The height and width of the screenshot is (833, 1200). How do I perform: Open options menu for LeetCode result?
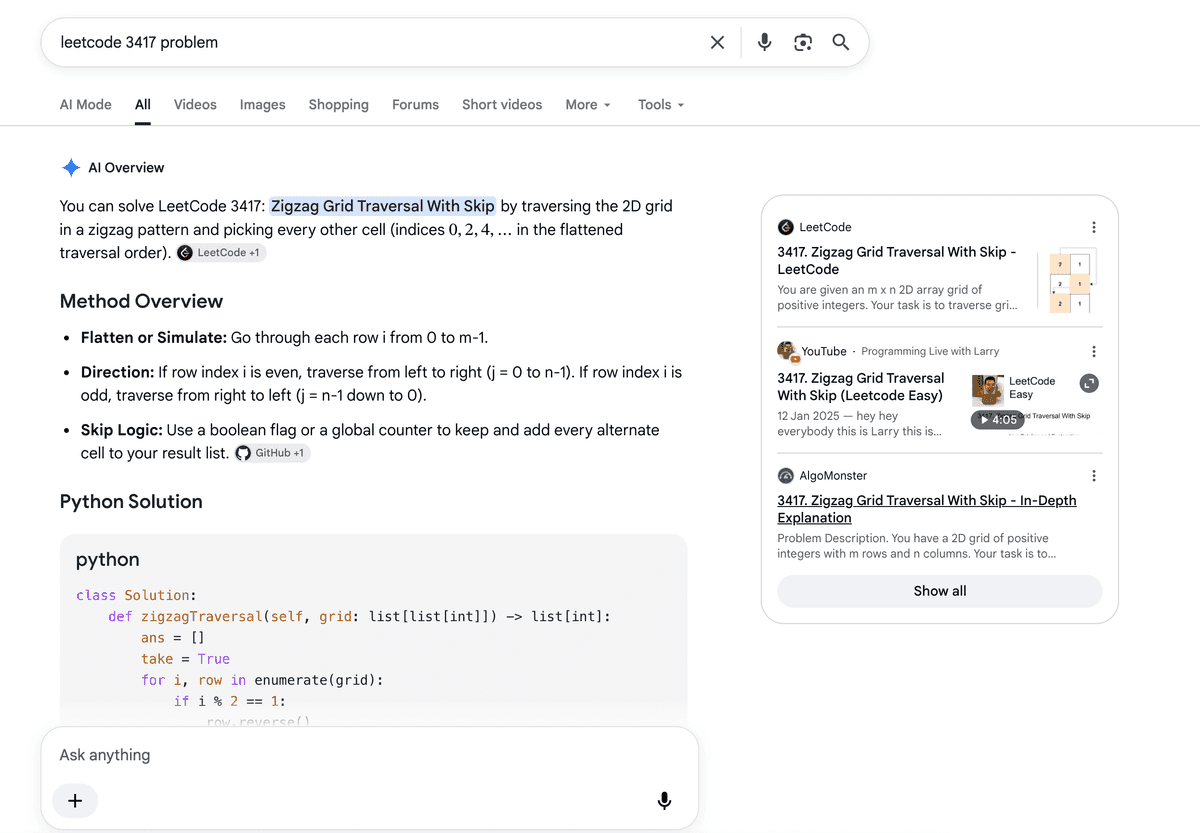[1094, 227]
